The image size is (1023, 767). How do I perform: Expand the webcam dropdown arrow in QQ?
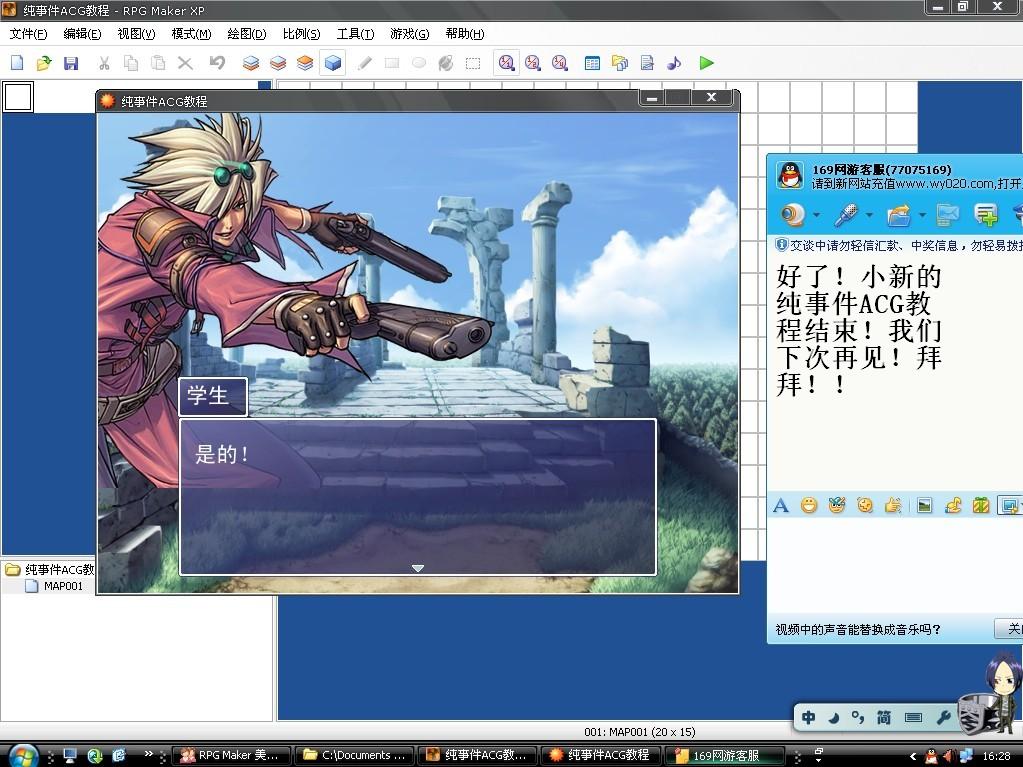click(x=816, y=215)
